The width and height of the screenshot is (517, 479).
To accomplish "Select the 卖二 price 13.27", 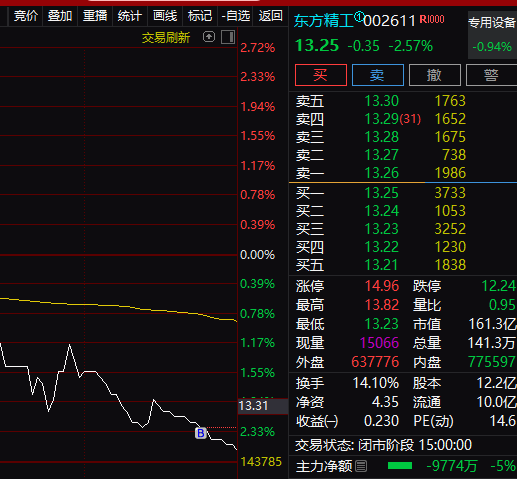I will tap(382, 155).
